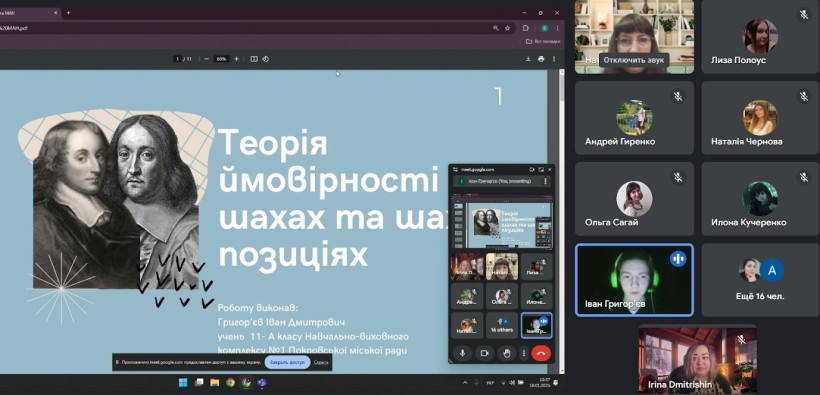Click the PDF zoom percentage field
820x395 pixels.
coord(222,59)
